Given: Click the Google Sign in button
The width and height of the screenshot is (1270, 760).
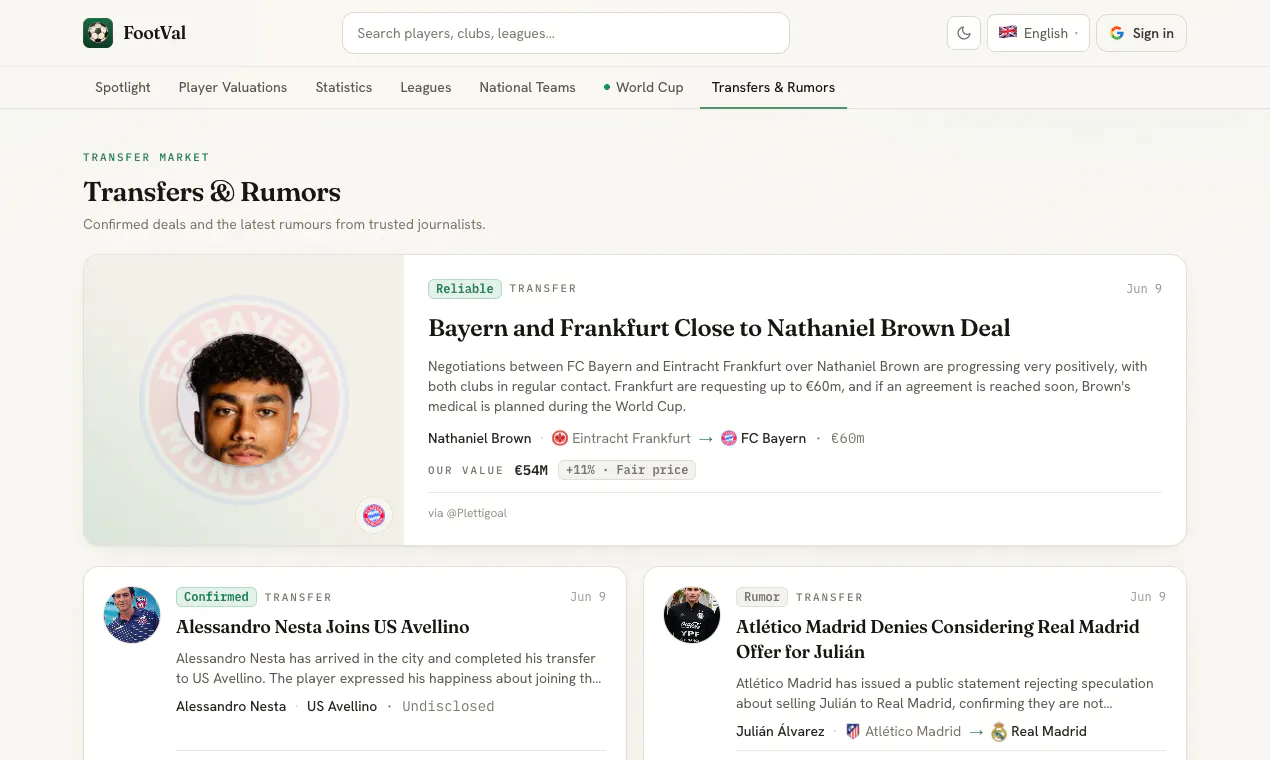Looking at the screenshot, I should (1141, 33).
